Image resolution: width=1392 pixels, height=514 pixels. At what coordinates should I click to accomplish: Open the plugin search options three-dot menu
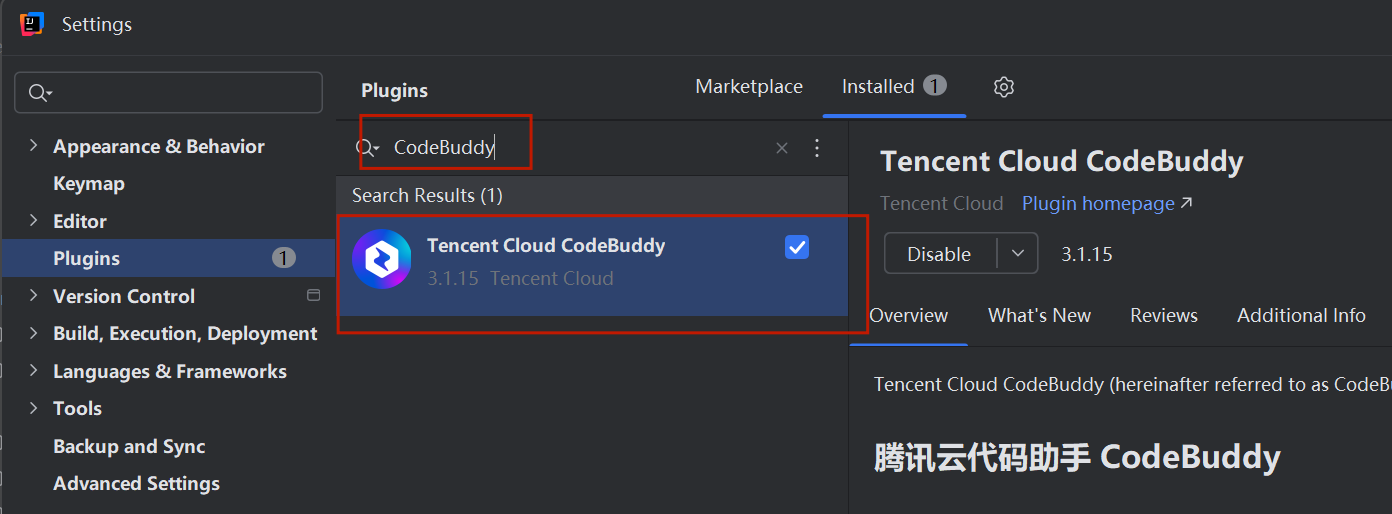[x=817, y=148]
